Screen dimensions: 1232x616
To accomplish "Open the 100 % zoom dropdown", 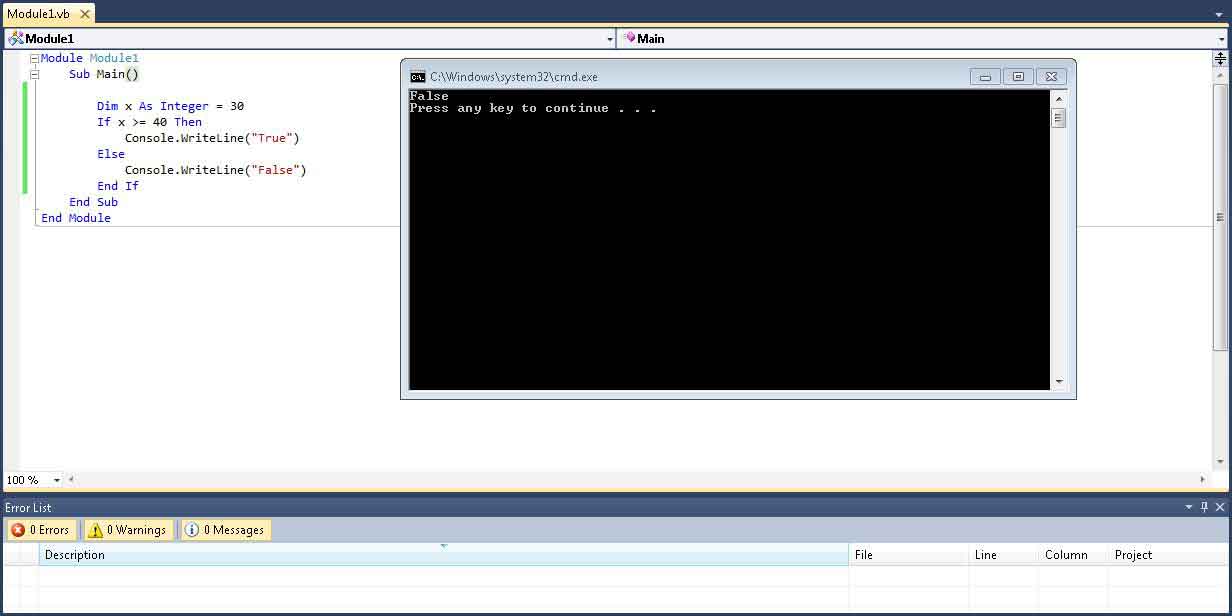I will click(56, 480).
